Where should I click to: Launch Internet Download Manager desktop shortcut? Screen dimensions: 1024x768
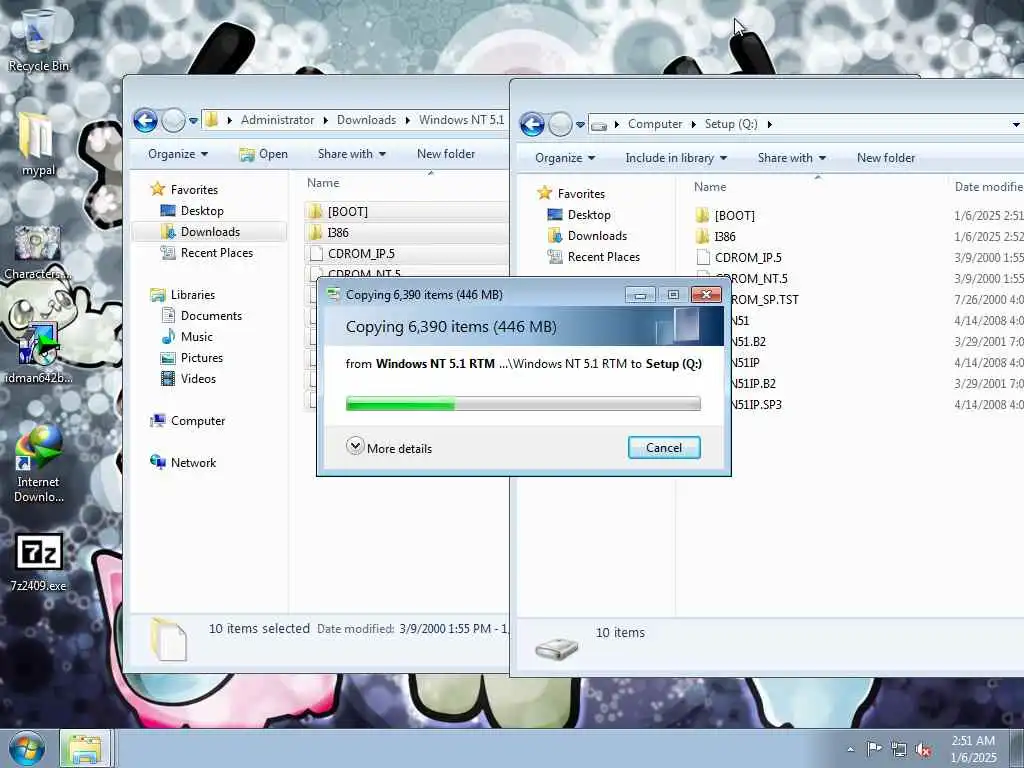click(38, 464)
